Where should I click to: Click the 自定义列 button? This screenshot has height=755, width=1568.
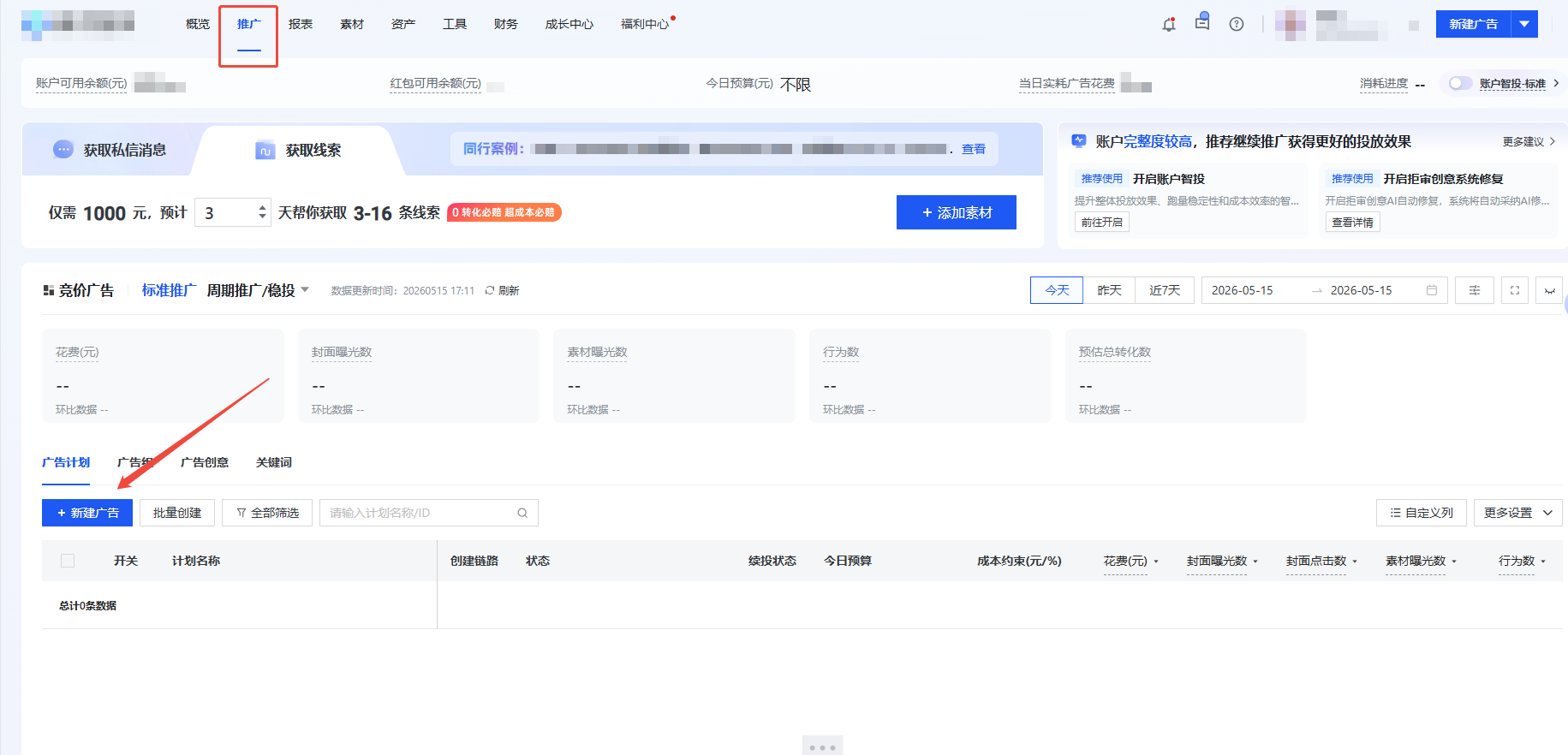pos(1422,513)
